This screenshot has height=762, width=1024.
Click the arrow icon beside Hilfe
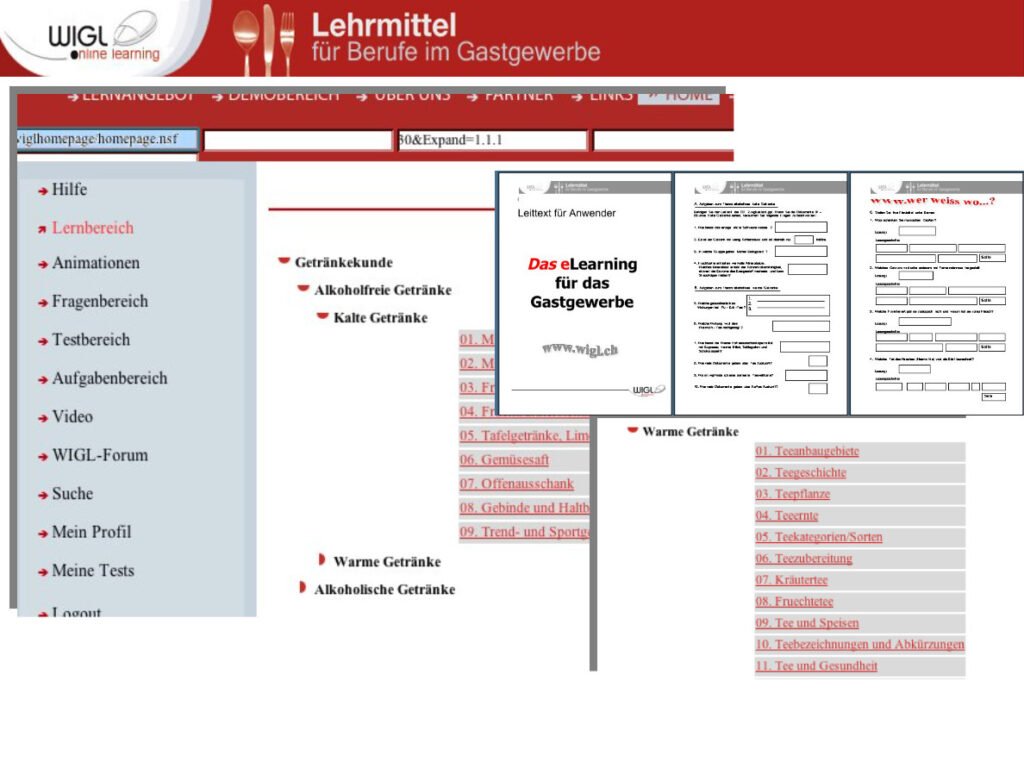(42, 191)
